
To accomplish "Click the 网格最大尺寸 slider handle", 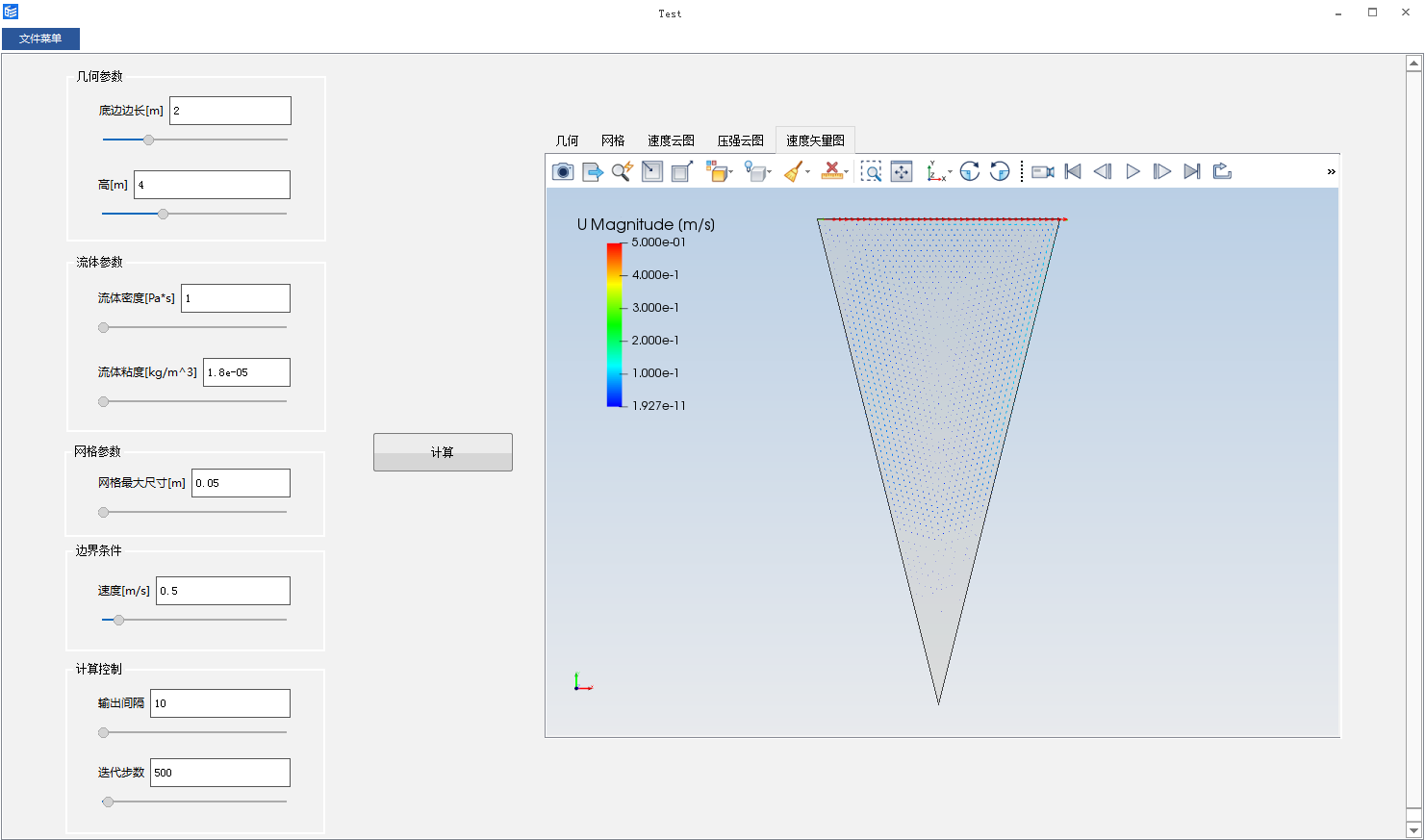I will pyautogui.click(x=104, y=512).
